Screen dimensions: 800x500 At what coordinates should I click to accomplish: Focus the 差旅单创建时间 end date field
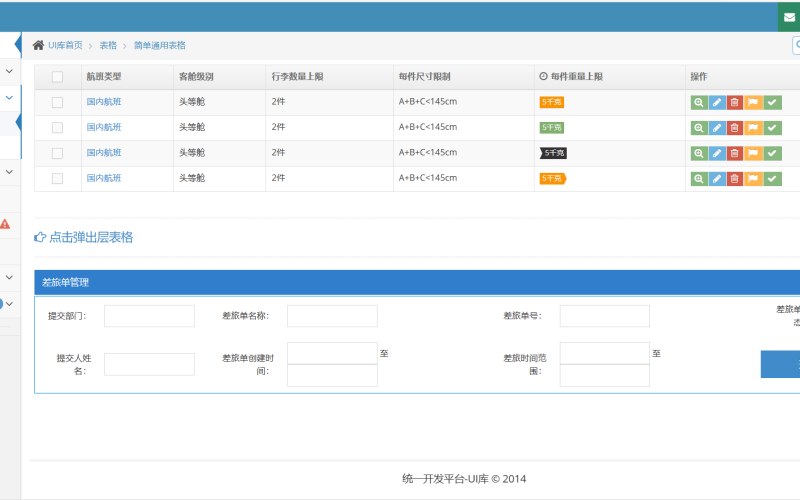[x=332, y=376]
